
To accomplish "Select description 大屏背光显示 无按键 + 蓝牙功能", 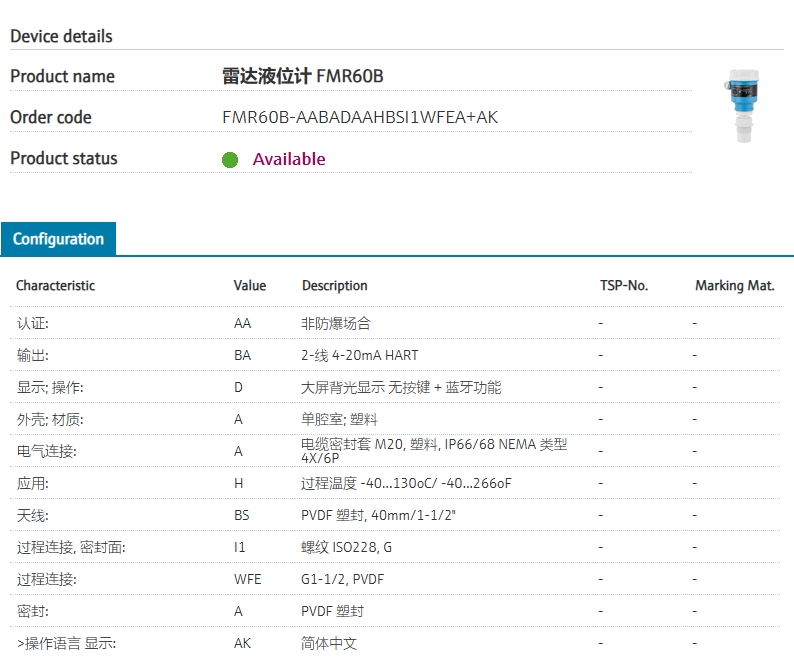I will click(401, 387).
